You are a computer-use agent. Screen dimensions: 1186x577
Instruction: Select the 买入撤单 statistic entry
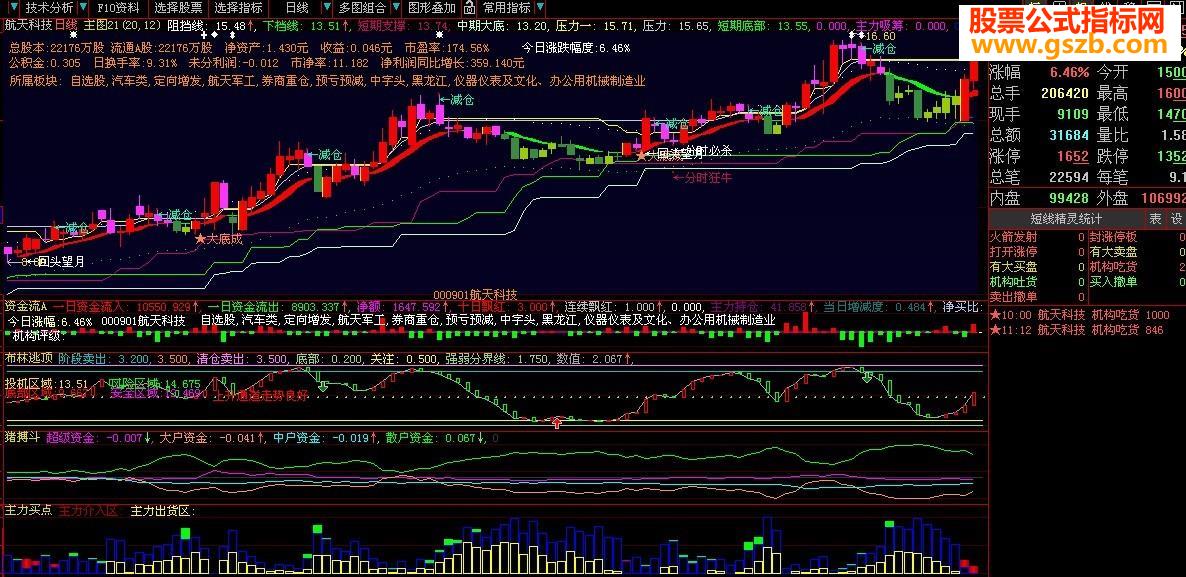[x=1137, y=282]
